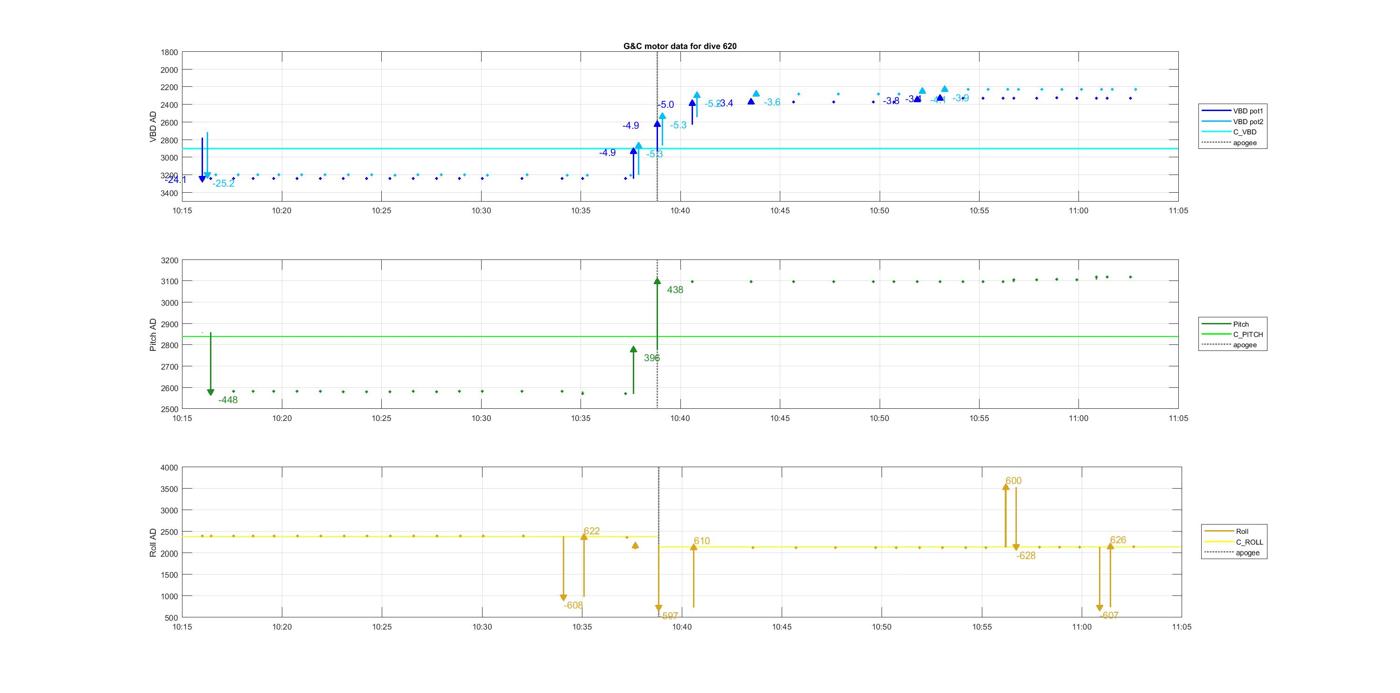Click the '10:30' tick under the Pitch plot
The width and height of the screenshot is (1400, 693).
click(481, 419)
